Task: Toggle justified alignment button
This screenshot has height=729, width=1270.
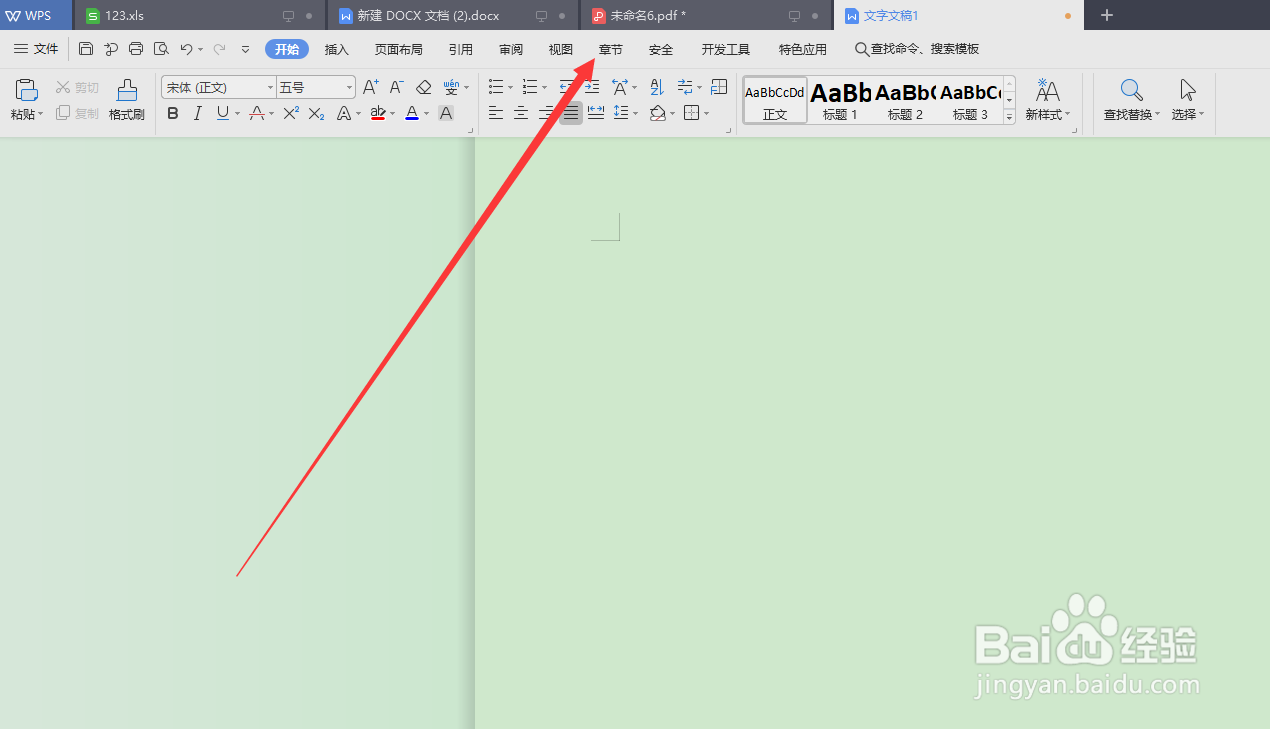Action: [x=571, y=114]
